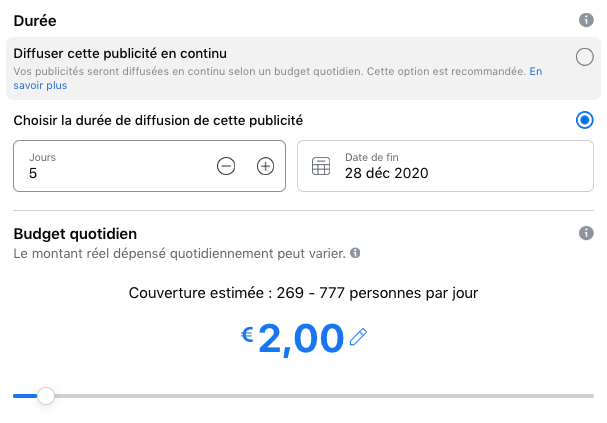Edit budget using the pencil icon
The height and width of the screenshot is (423, 607).
point(358,337)
